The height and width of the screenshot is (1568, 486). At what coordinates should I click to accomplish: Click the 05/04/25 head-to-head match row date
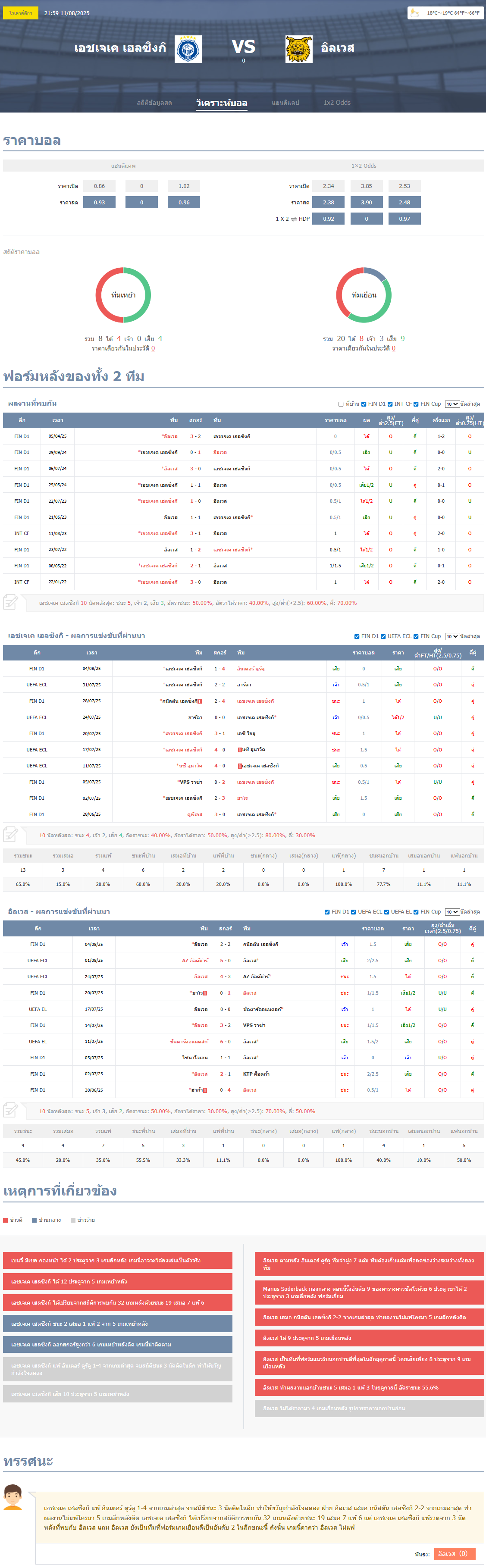[58, 436]
